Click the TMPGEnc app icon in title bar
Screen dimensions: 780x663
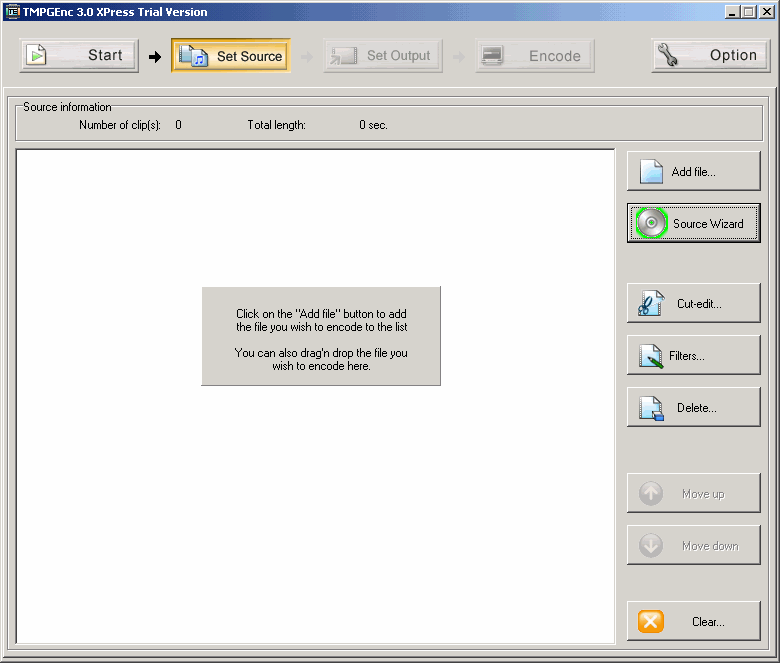13,12
